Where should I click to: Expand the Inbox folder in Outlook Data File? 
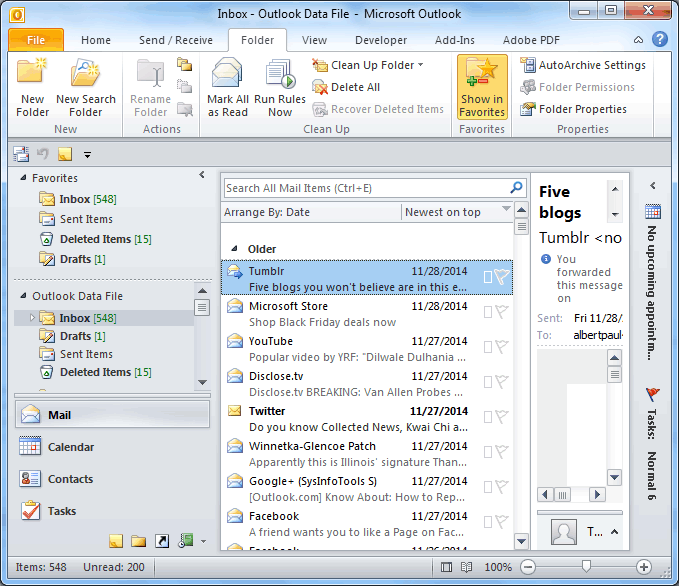coord(32,317)
